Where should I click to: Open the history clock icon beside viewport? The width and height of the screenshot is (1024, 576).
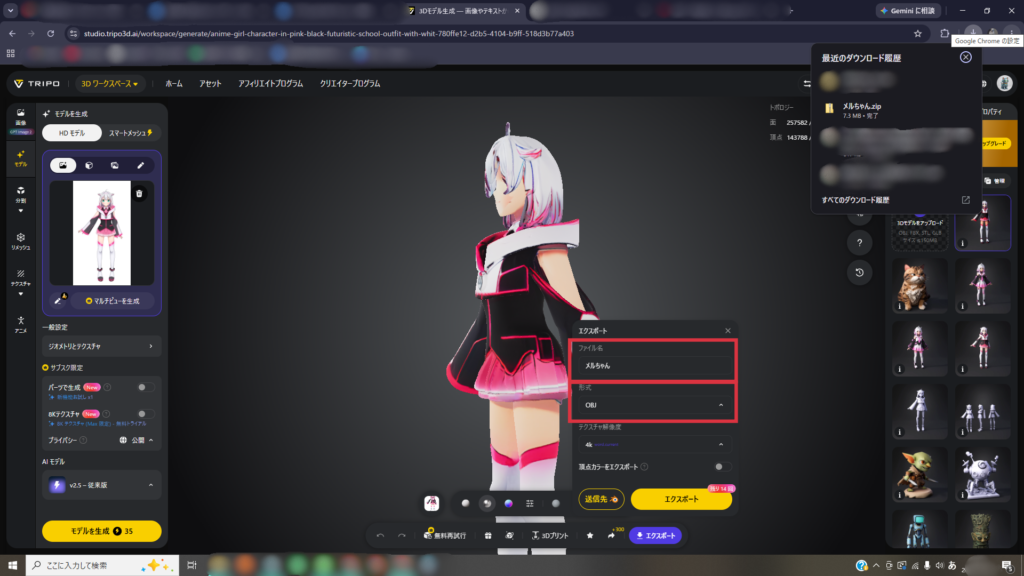859,272
